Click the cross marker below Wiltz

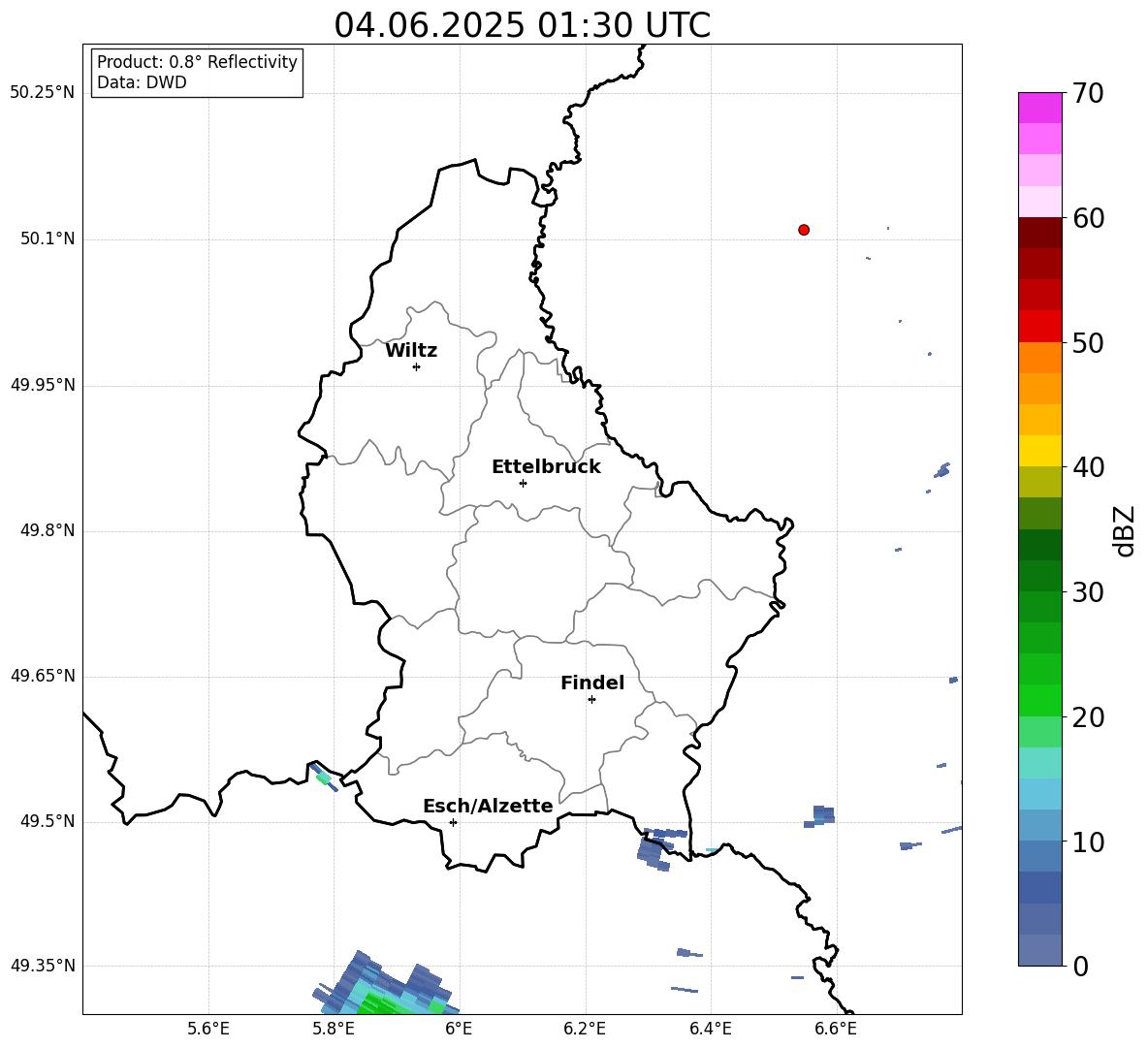417,367
